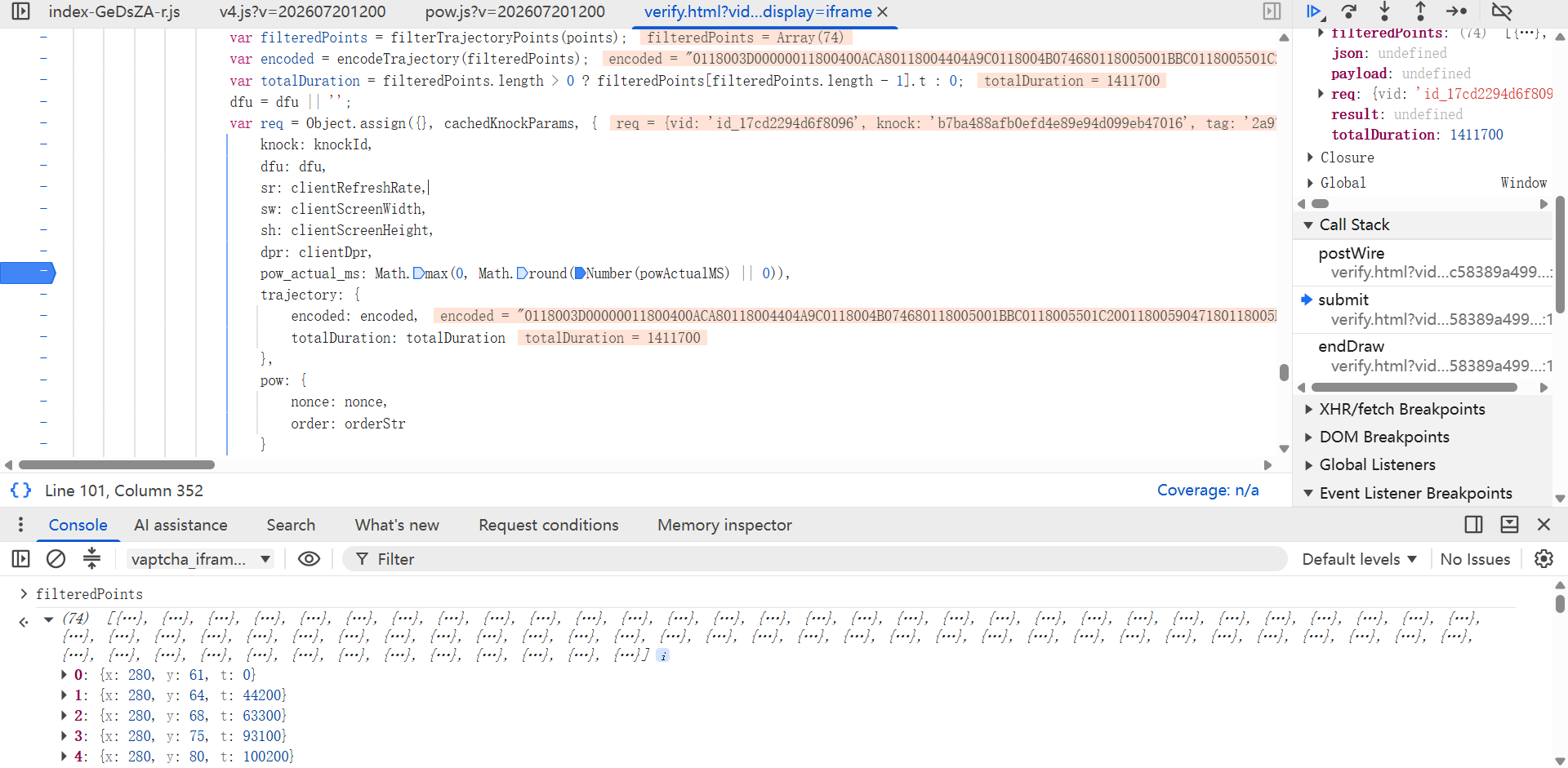The width and height of the screenshot is (1568, 768).
Task: Toggle drawer dock orientation icon
Action: pyautogui.click(x=1509, y=524)
